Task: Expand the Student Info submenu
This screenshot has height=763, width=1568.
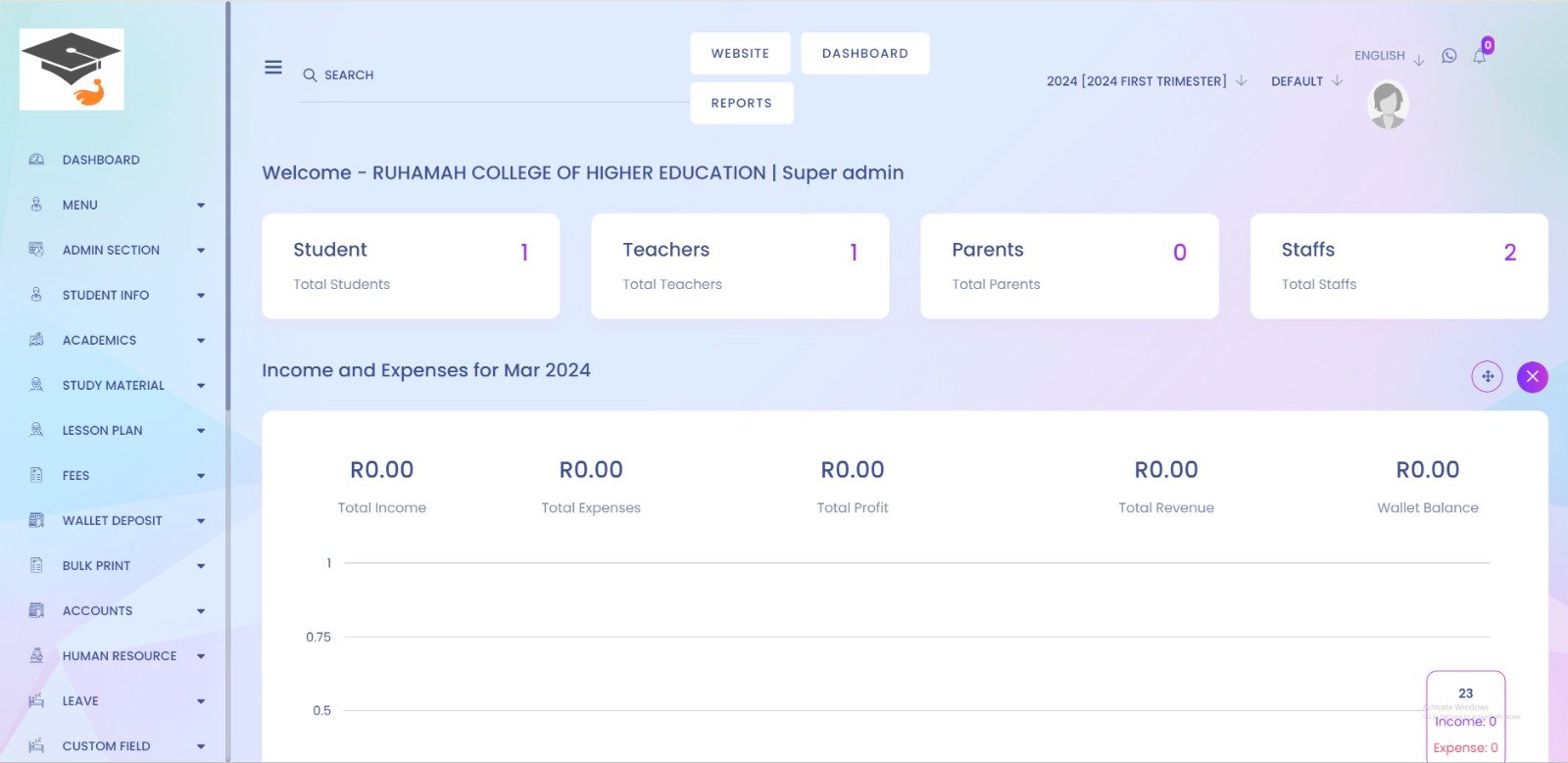Action: (x=201, y=296)
